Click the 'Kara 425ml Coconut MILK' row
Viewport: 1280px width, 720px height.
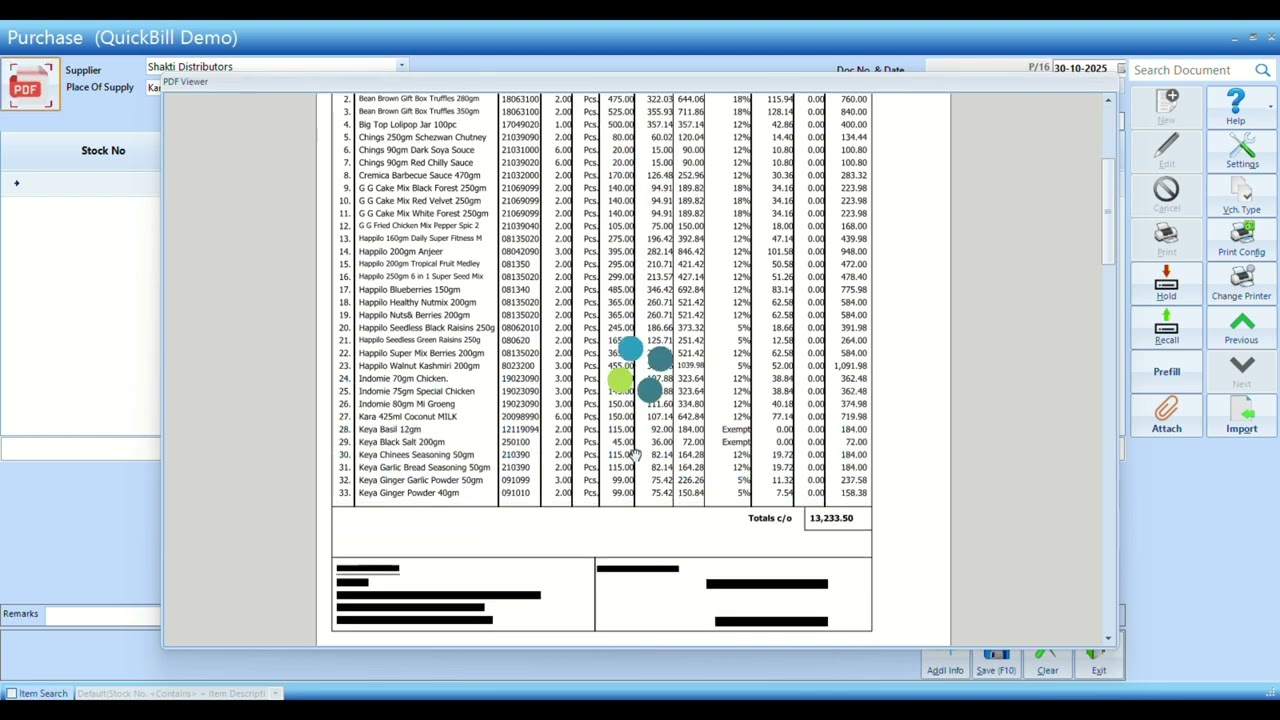coord(604,416)
